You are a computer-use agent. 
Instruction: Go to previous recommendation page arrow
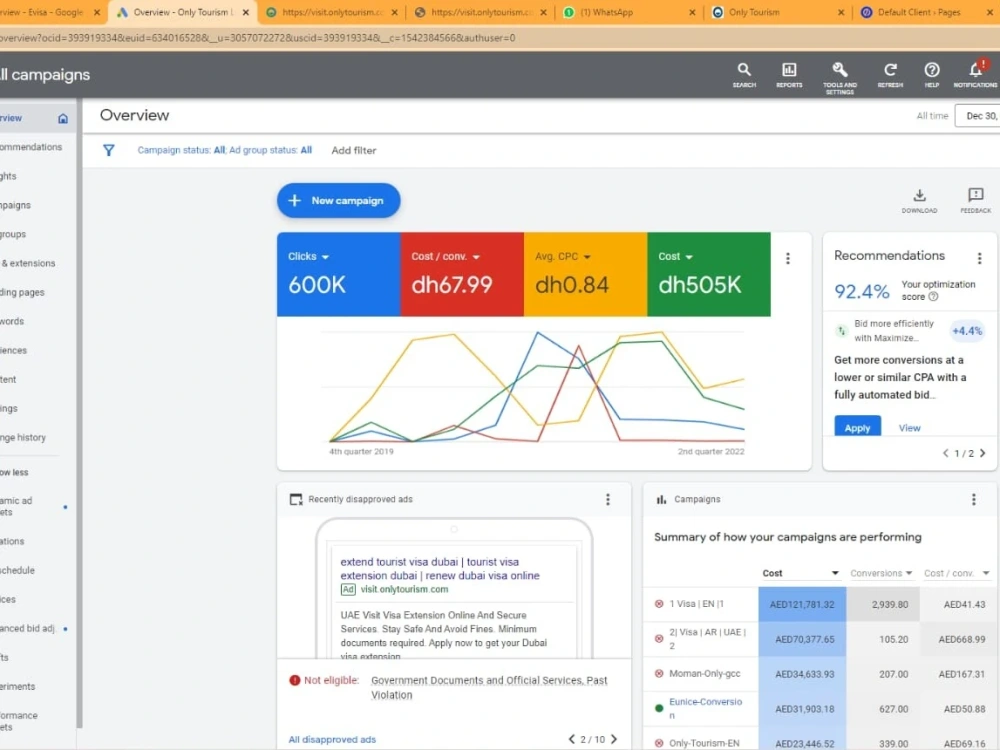[945, 453]
